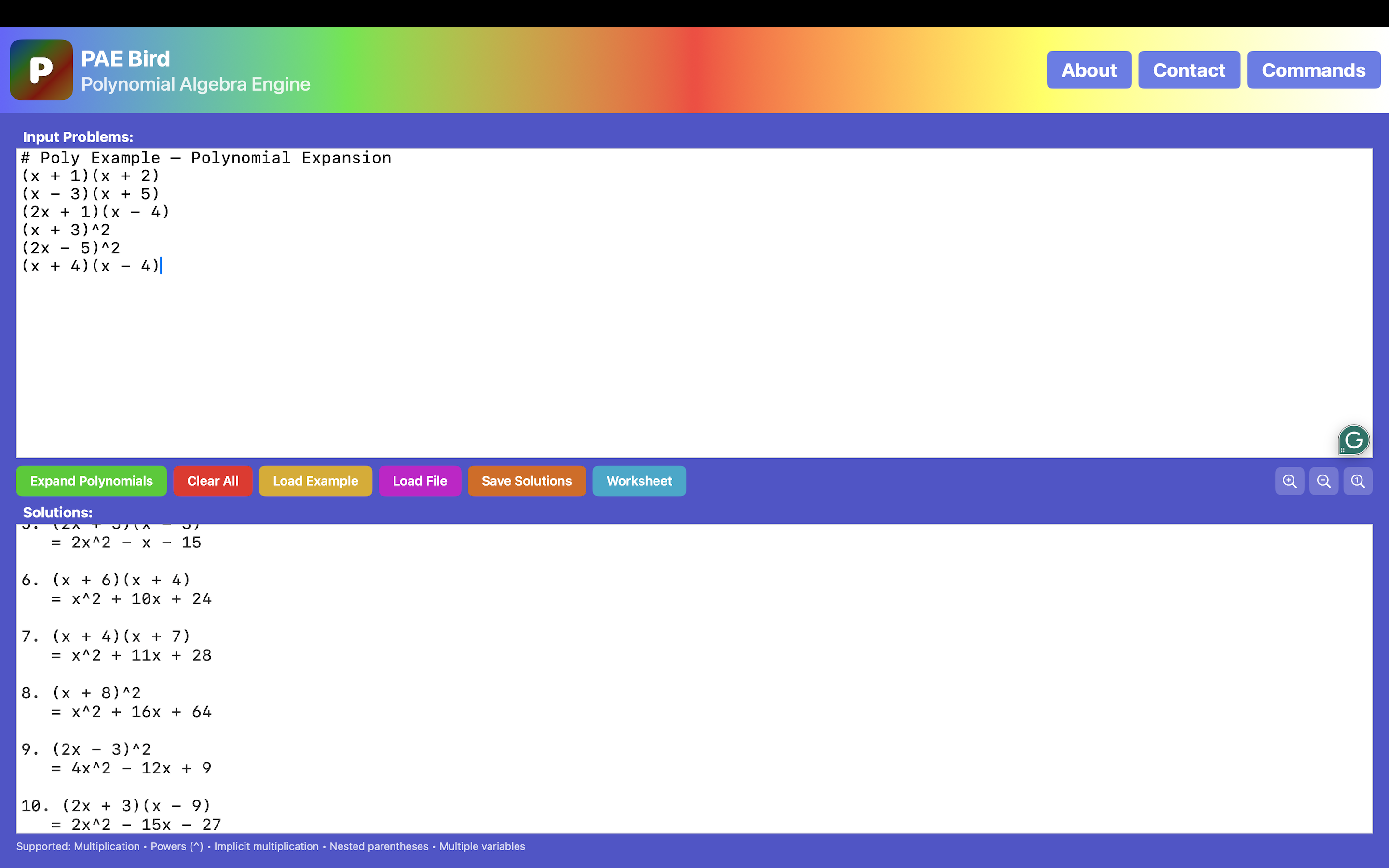This screenshot has height=868, width=1389.
Task: Zoom out with the magnifier minus icon
Action: tap(1323, 481)
